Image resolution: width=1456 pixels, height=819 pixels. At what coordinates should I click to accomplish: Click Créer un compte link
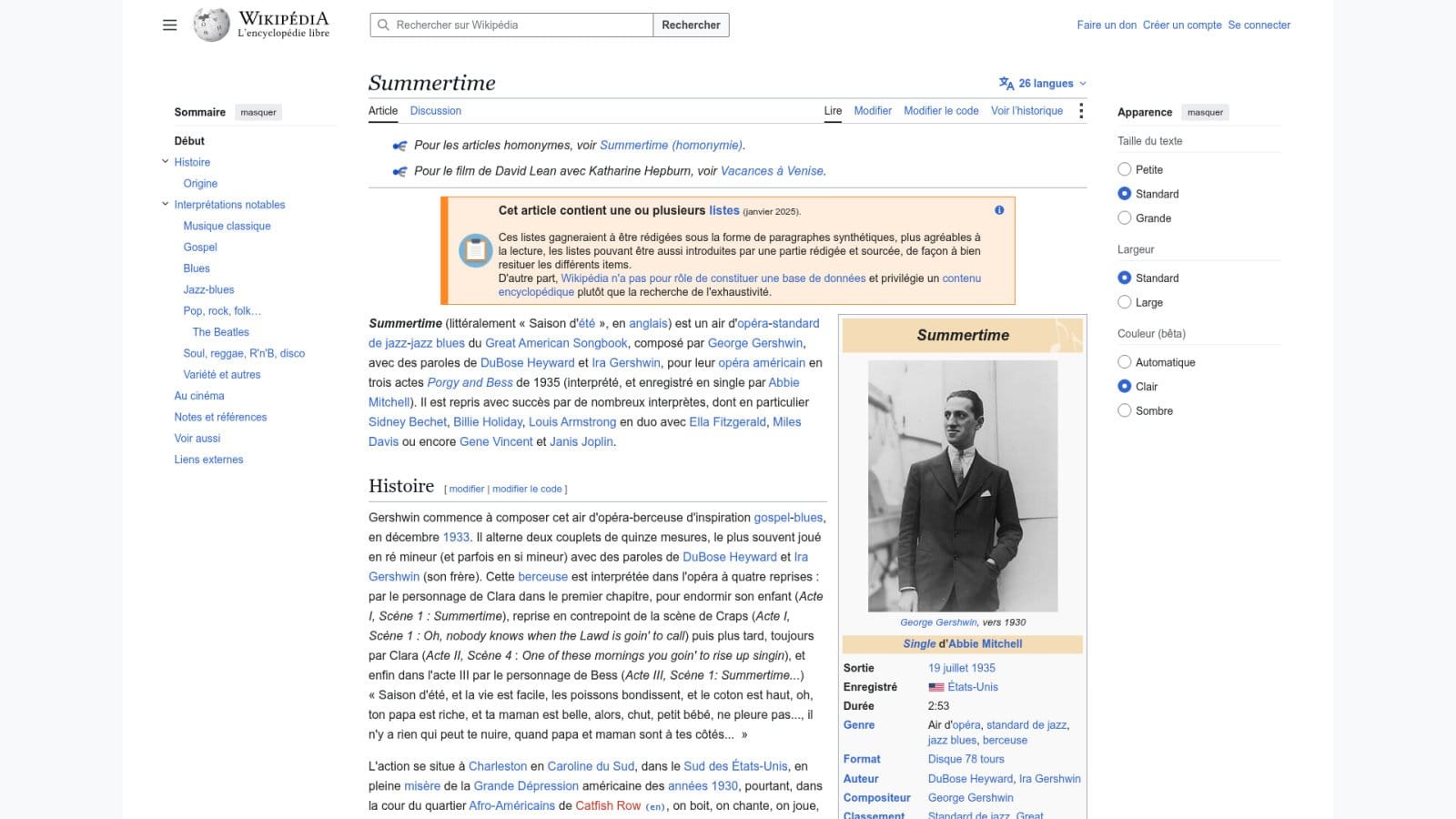[1182, 25]
